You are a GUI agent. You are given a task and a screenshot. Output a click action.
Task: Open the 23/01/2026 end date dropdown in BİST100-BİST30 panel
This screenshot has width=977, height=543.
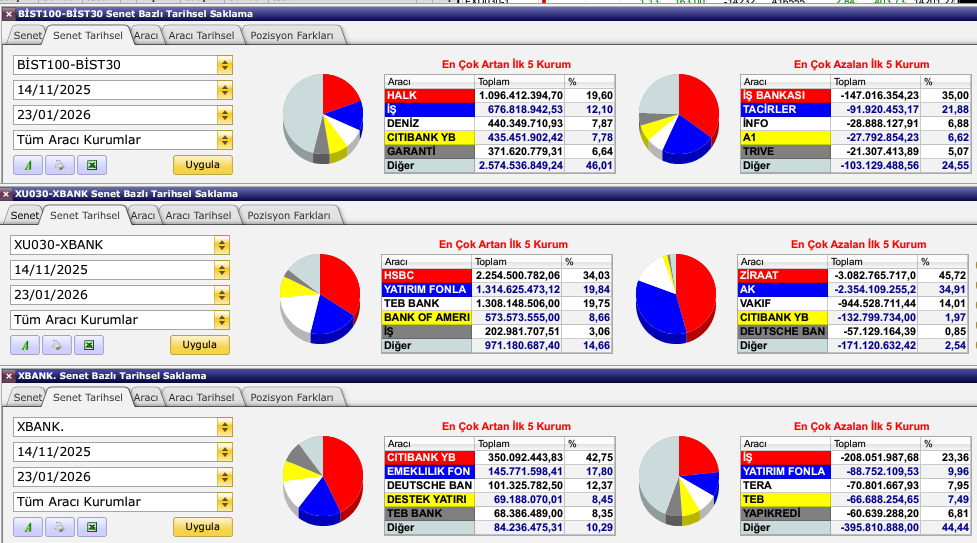click(x=224, y=115)
